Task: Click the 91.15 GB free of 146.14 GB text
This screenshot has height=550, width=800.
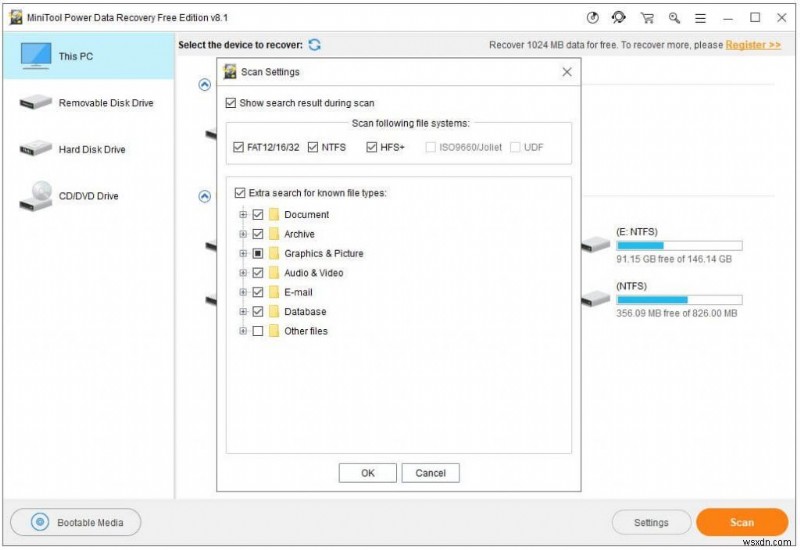Action: pyautogui.click(x=673, y=259)
